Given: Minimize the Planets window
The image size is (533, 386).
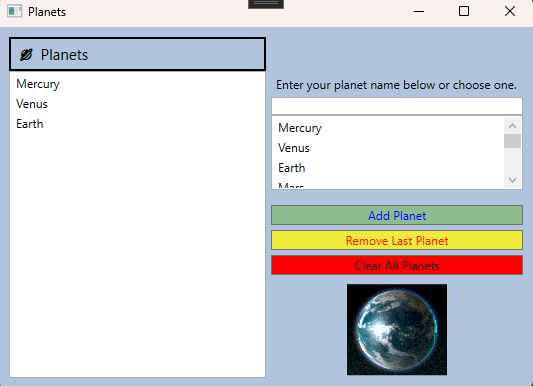Looking at the screenshot, I should coord(419,12).
